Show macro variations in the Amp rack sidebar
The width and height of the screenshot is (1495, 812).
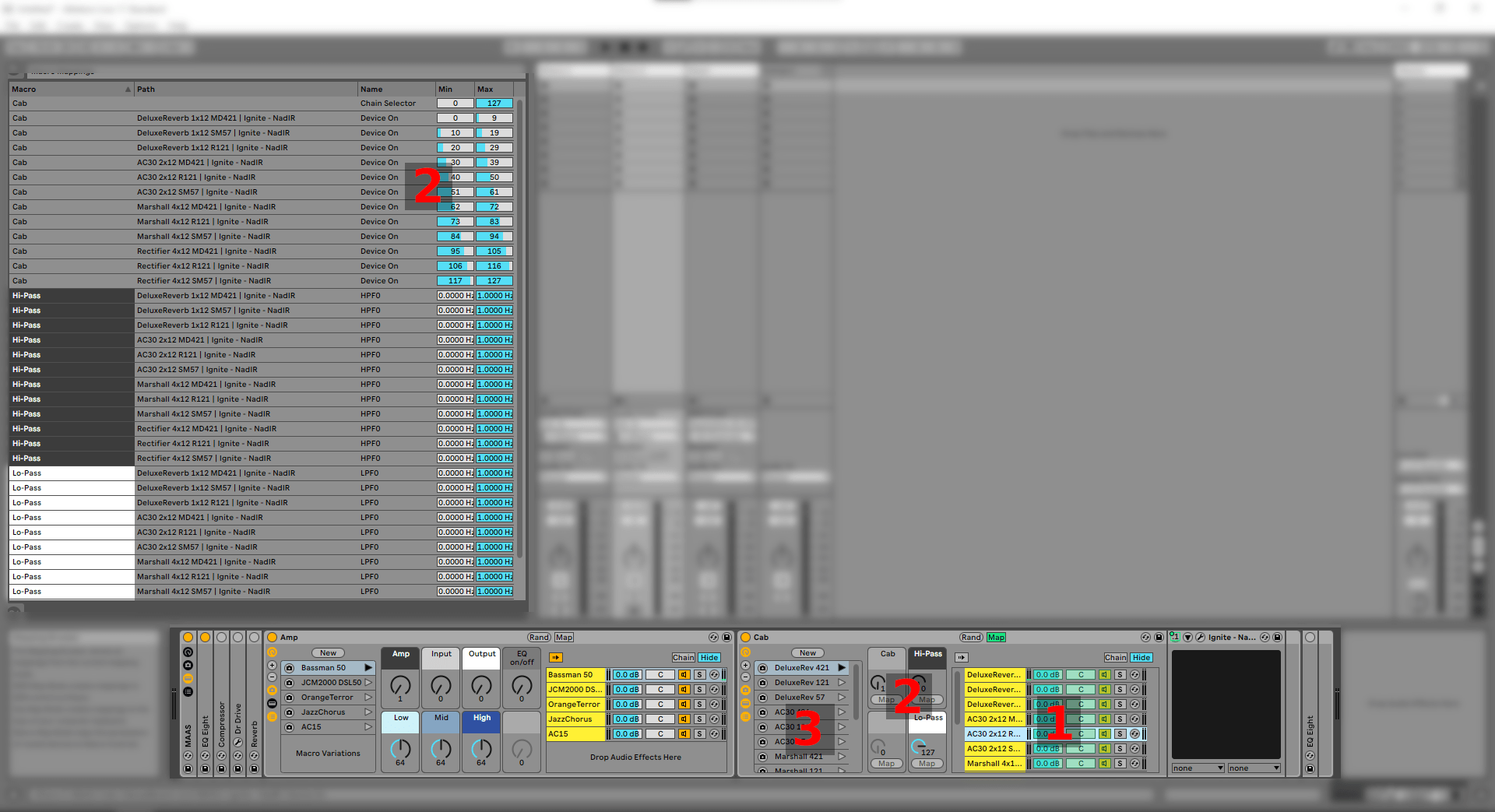273,716
